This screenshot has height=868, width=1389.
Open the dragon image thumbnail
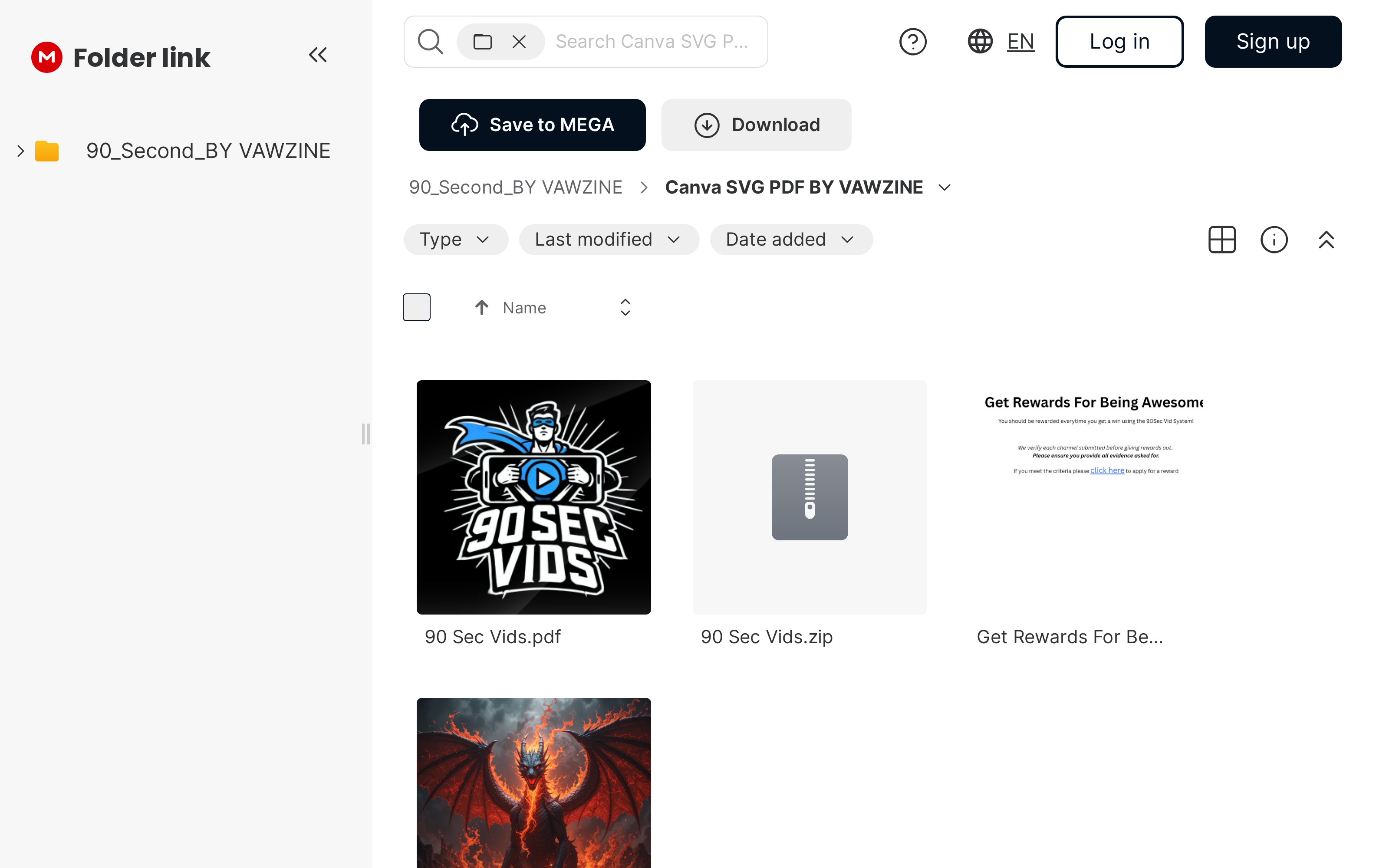[534, 783]
